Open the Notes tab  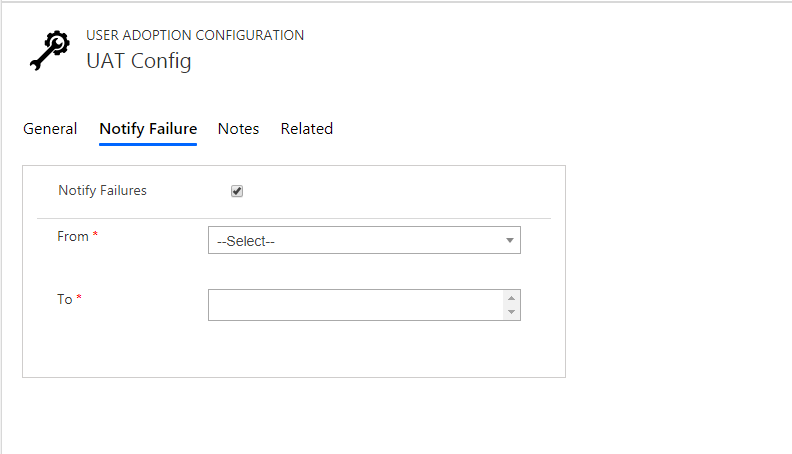tap(238, 129)
